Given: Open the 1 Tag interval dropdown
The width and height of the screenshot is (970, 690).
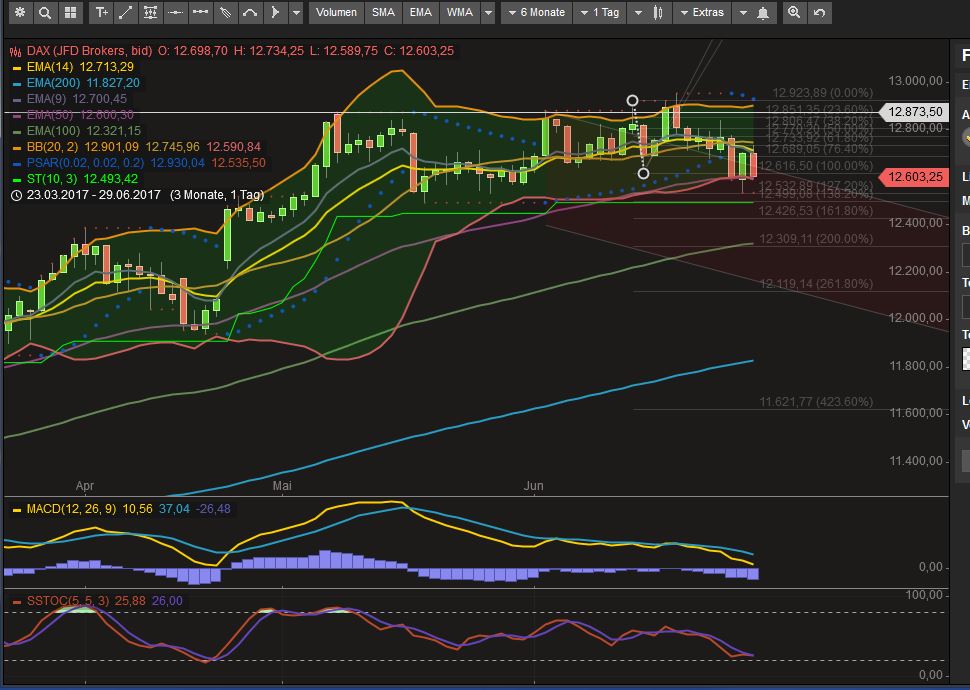Looking at the screenshot, I should 604,13.
